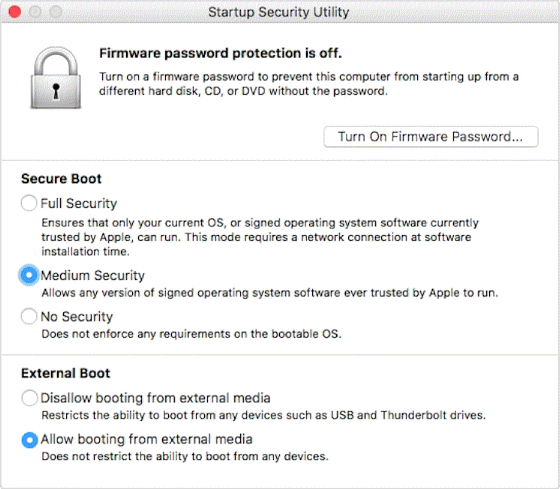Viewport: 560px width, 489px height.
Task: Click the grayed-out minimize window button
Action: pos(35,12)
